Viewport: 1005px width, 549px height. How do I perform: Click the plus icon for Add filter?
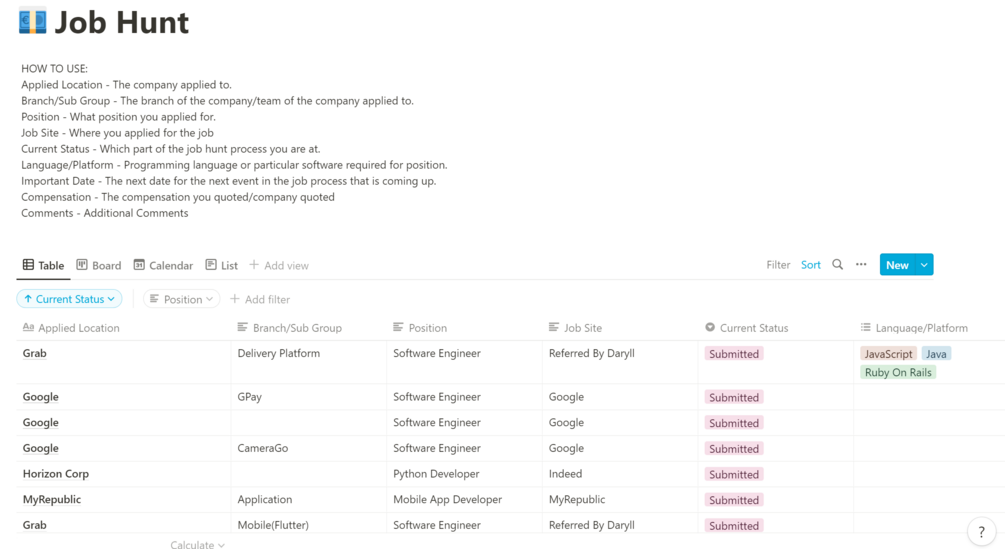(x=235, y=299)
